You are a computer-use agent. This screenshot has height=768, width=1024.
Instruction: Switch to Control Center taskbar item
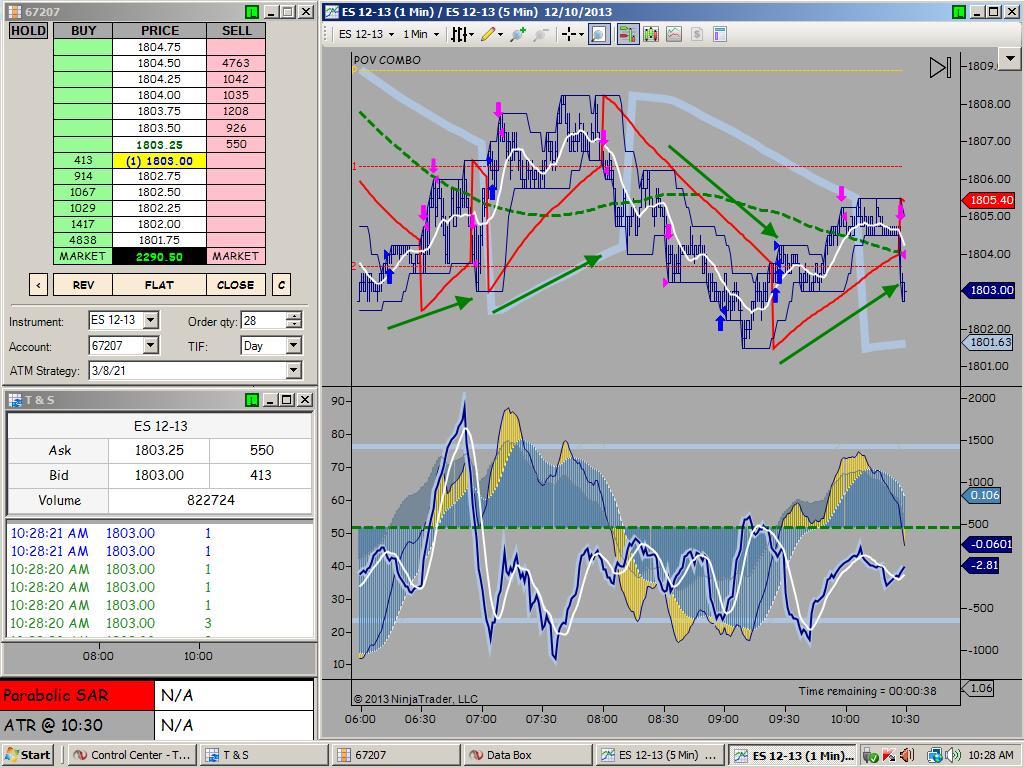pos(132,755)
